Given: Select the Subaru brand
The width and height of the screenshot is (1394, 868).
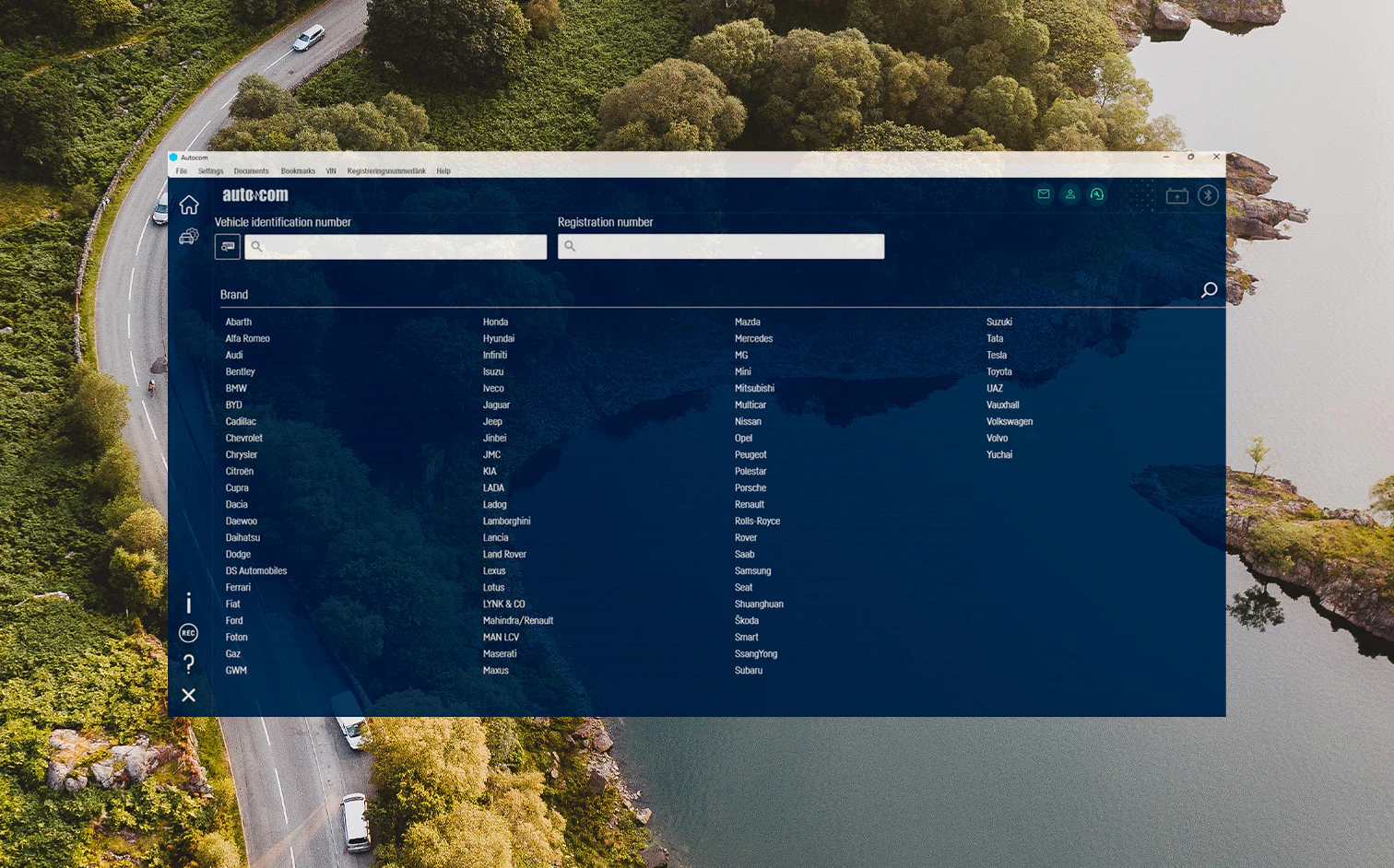Looking at the screenshot, I should tap(749, 670).
